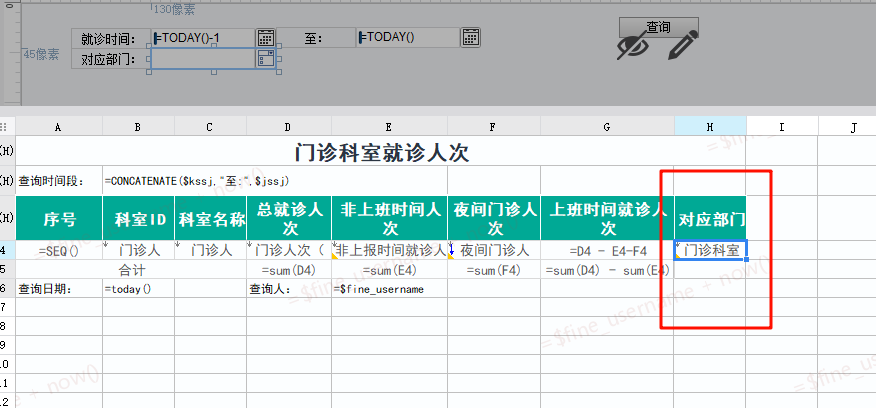The width and height of the screenshot is (876, 408).
Task: Select the =CONCATENATE($kssj formula cell
Action: 275,181
